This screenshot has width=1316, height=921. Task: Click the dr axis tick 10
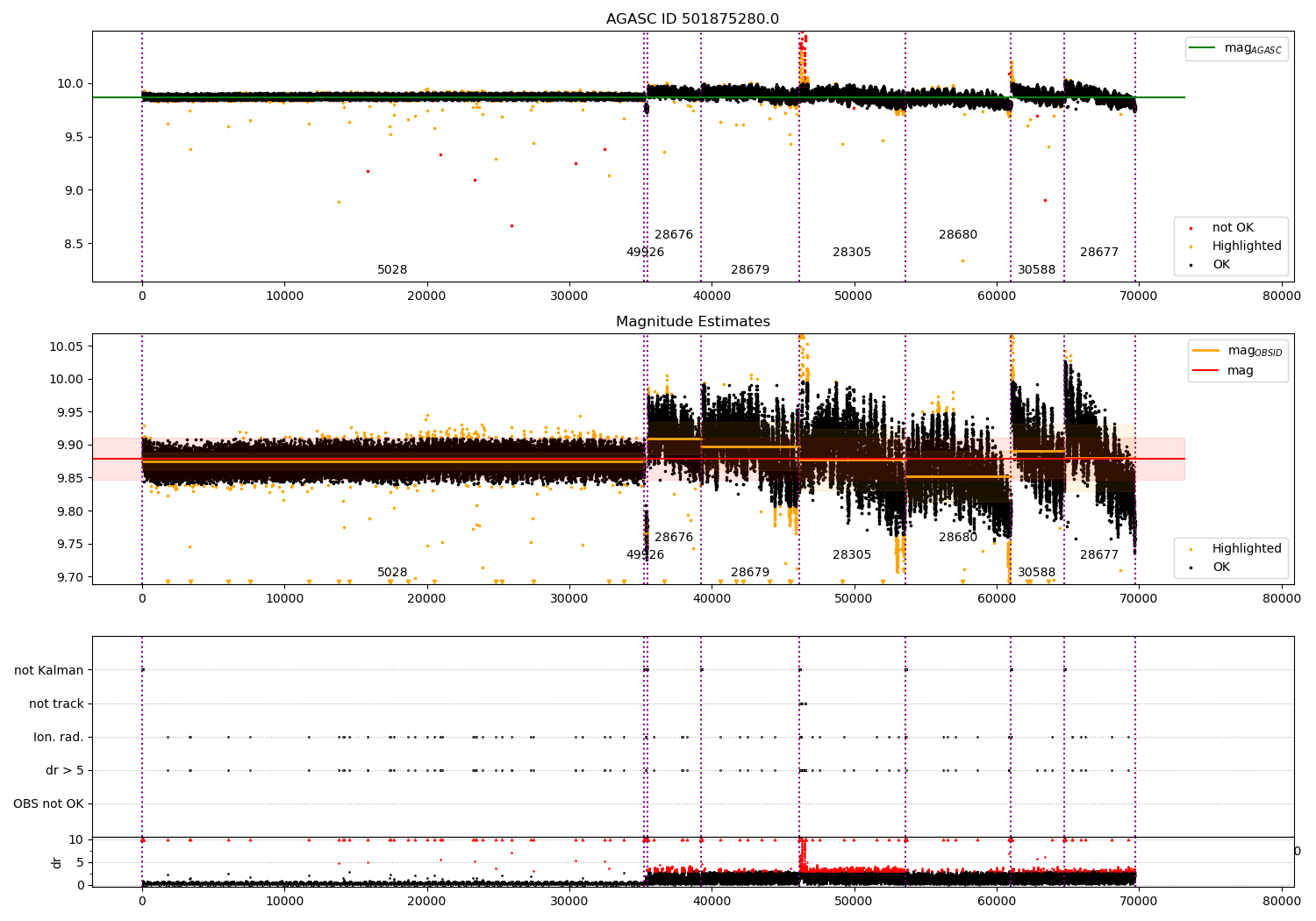(76, 840)
